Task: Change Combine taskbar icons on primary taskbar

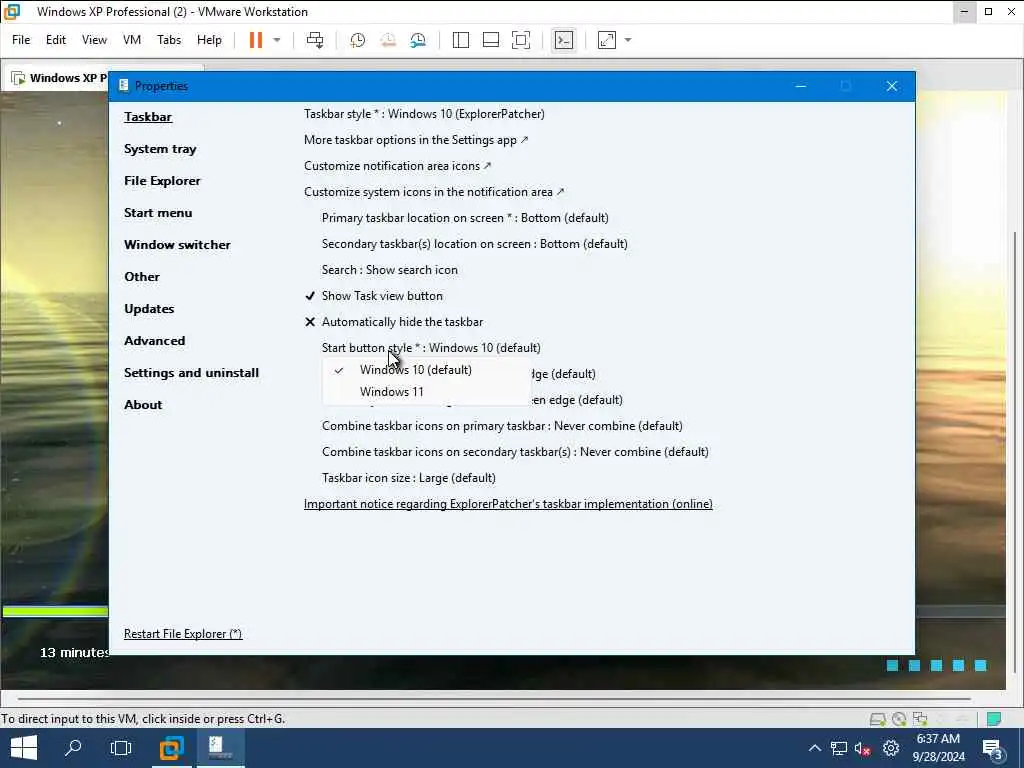Action: (502, 426)
